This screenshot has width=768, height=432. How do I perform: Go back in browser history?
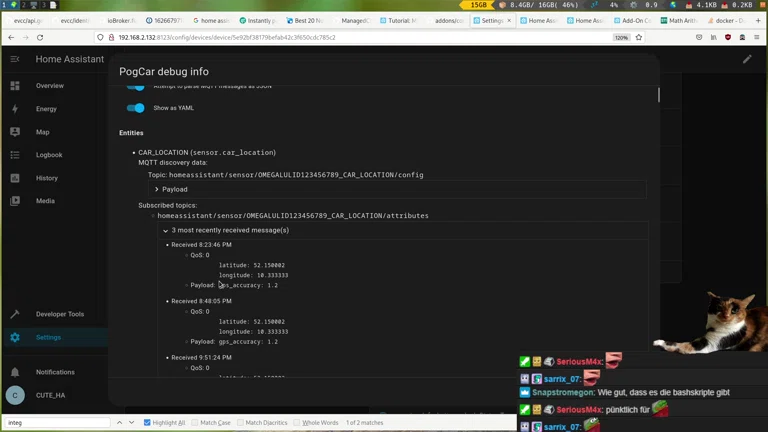click(11, 37)
